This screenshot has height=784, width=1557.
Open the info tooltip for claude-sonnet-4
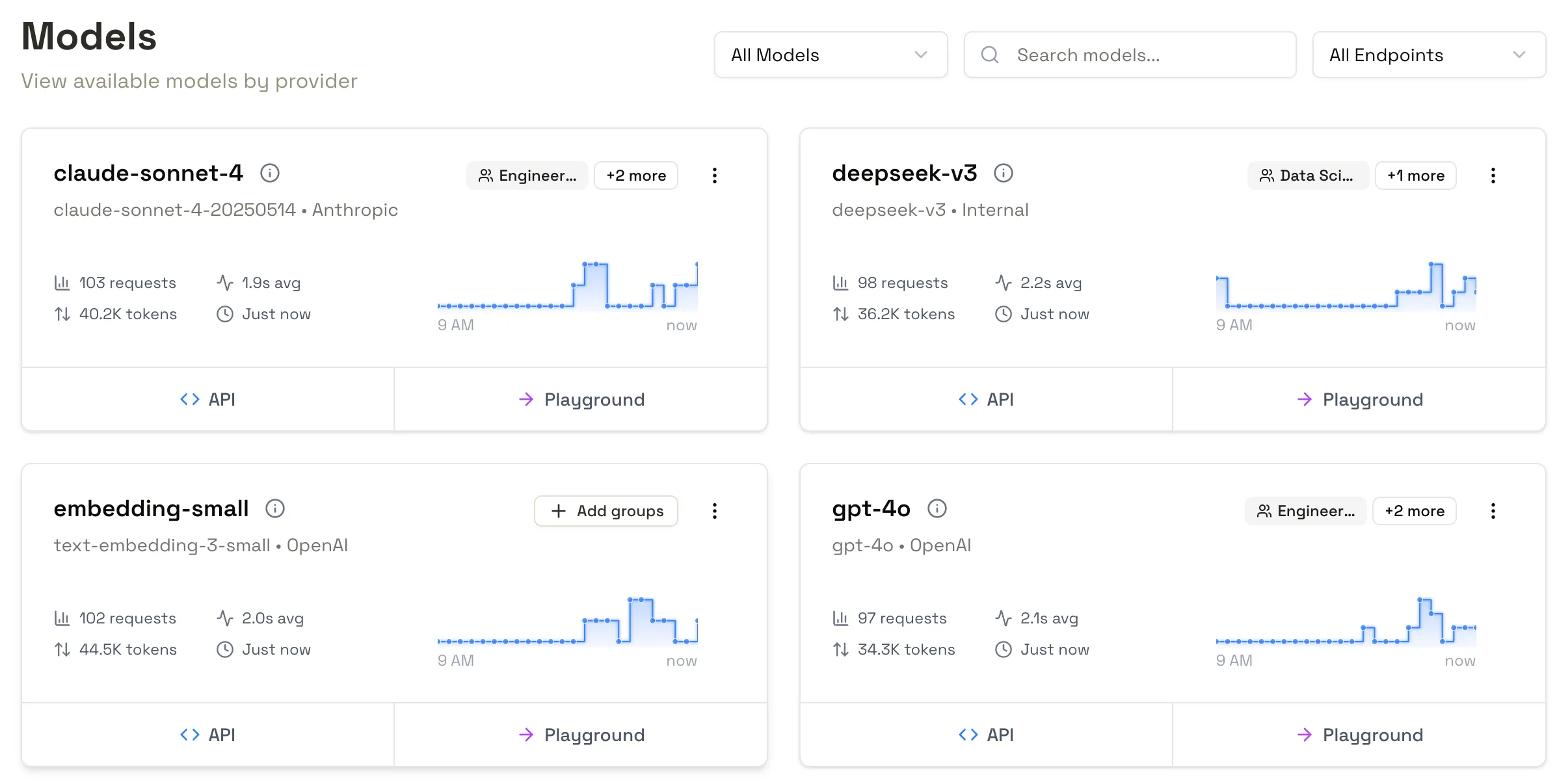pyautogui.click(x=271, y=174)
